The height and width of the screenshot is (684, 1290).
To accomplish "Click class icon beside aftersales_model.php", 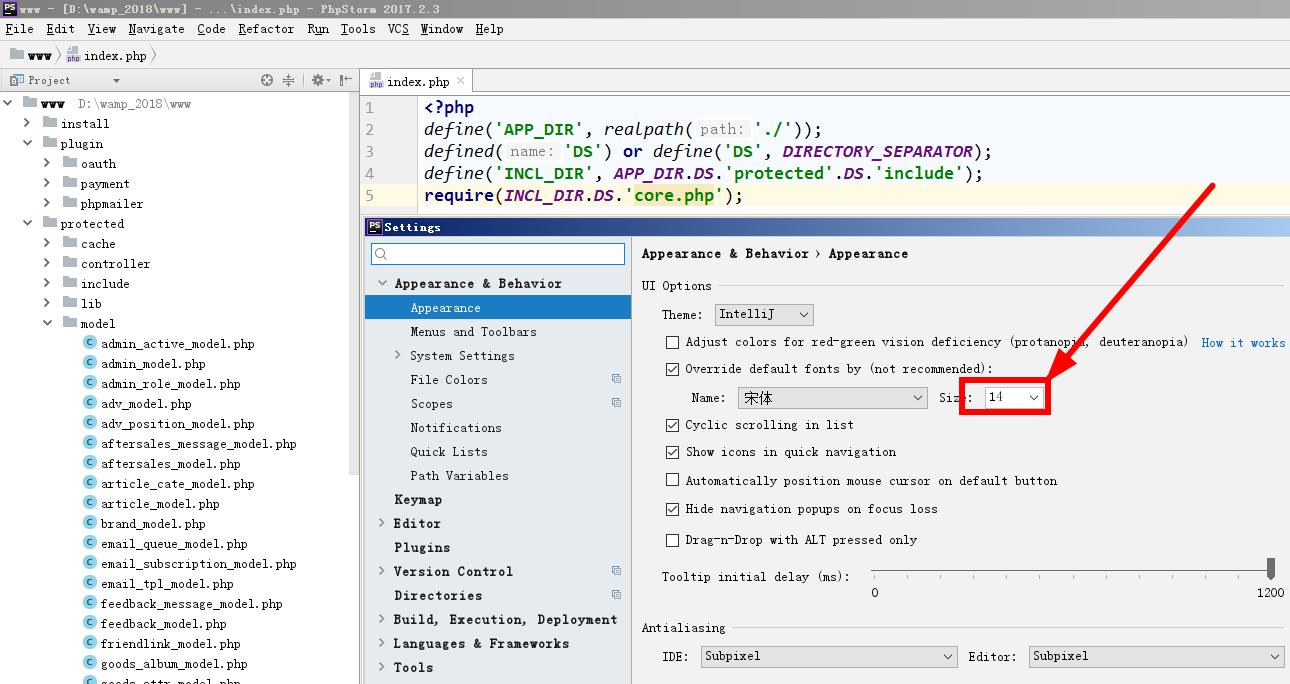I will [x=90, y=463].
